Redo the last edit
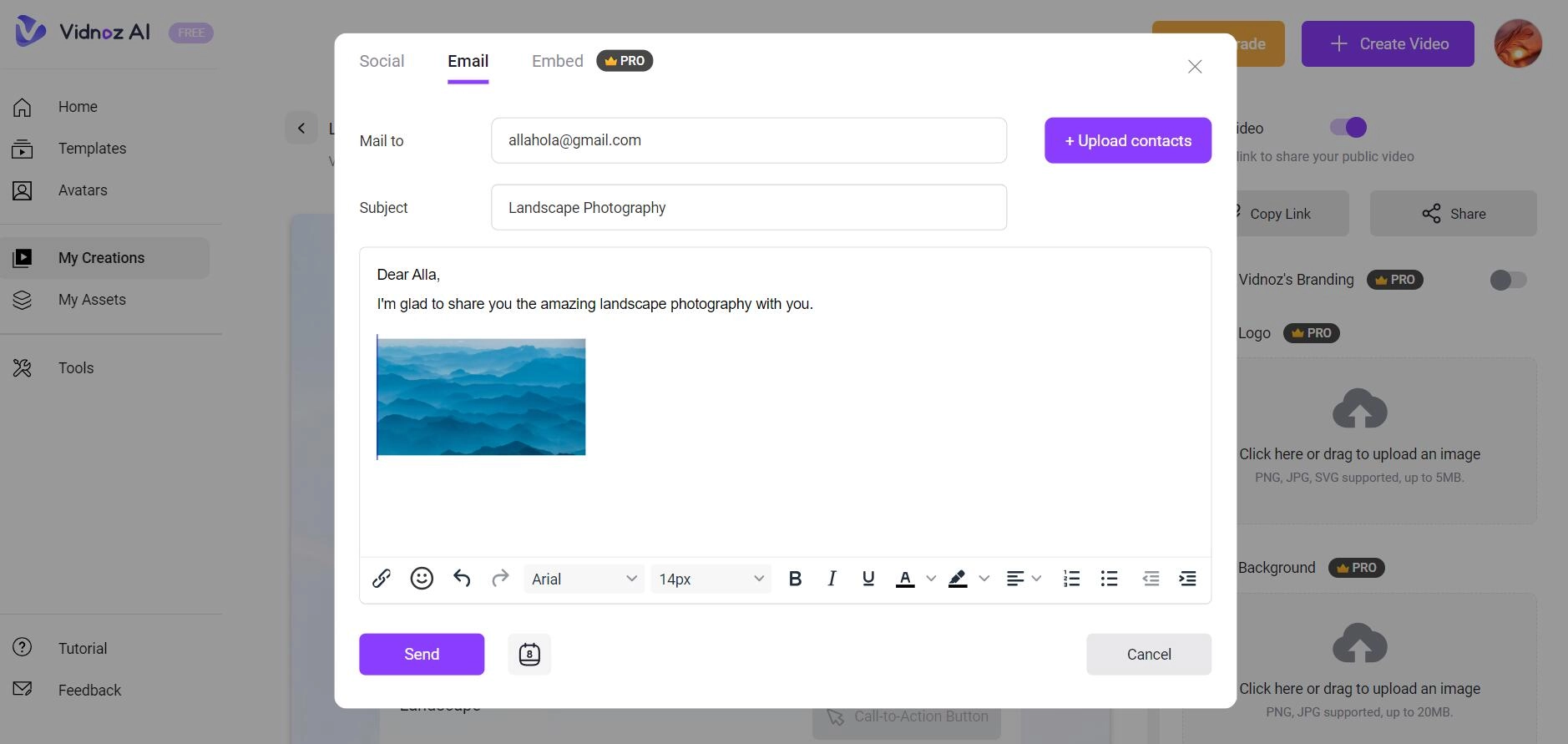The width and height of the screenshot is (1568, 744). (500, 579)
